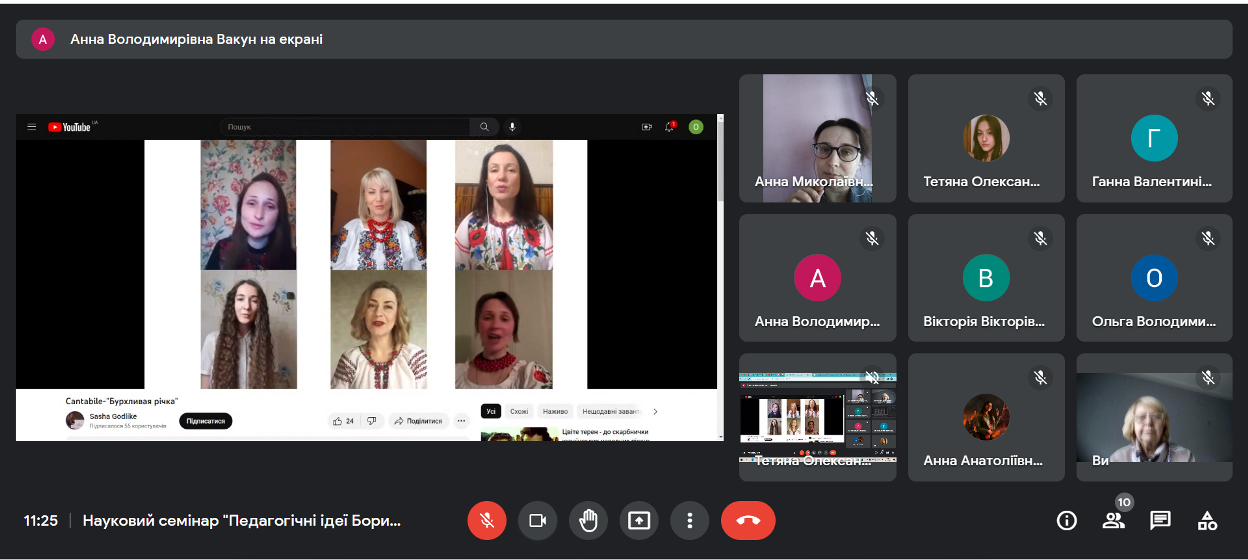Click "Поділитися" share button
The height and width of the screenshot is (560, 1248).
coord(418,421)
